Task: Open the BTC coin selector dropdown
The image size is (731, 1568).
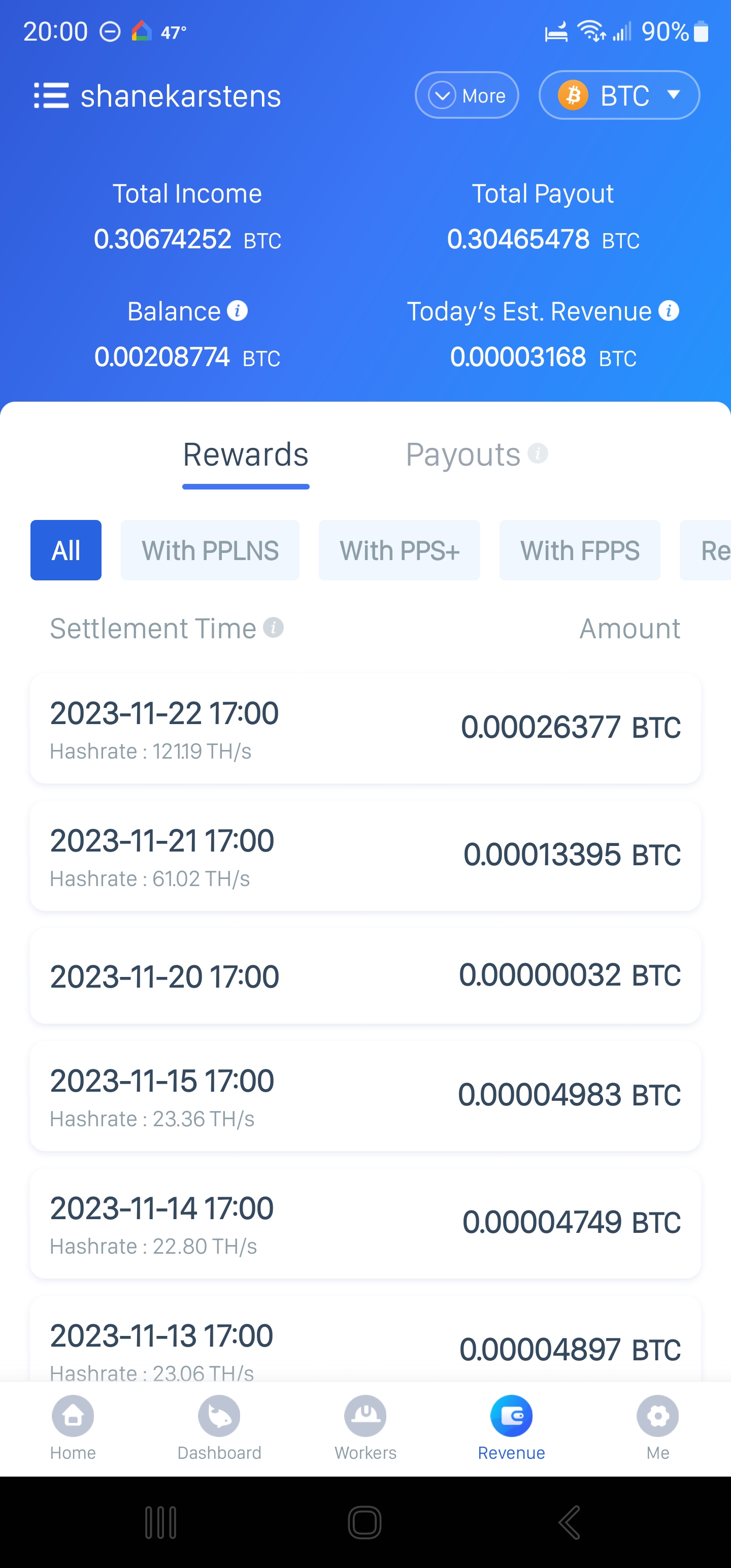Action: point(619,95)
